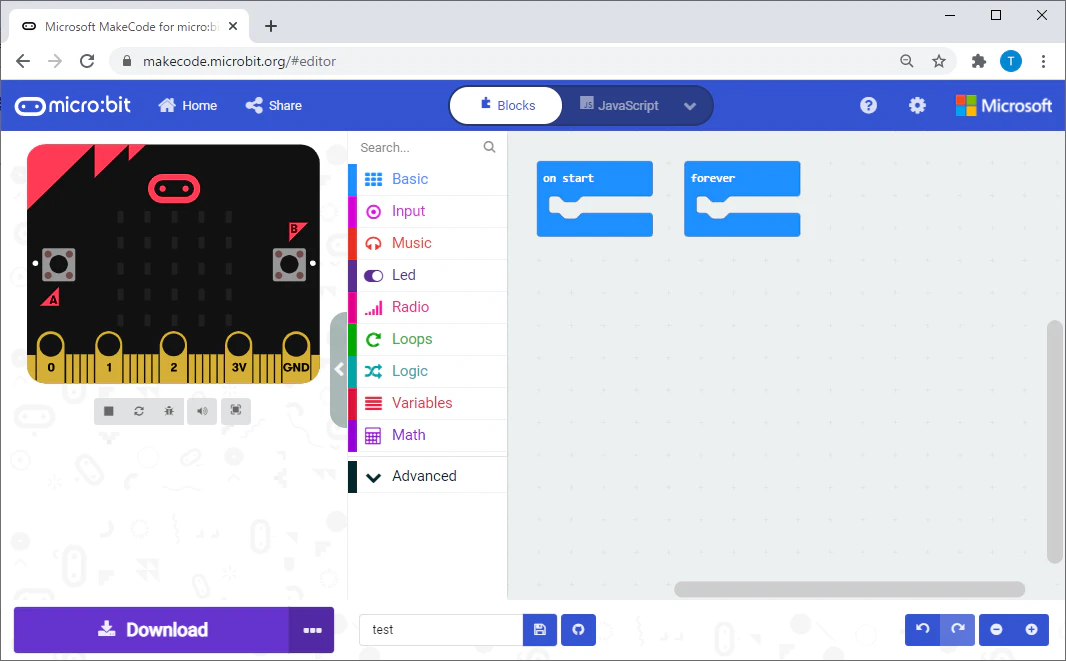Image resolution: width=1066 pixels, height=661 pixels.
Task: Open the Loops blocks category
Action: 428,339
